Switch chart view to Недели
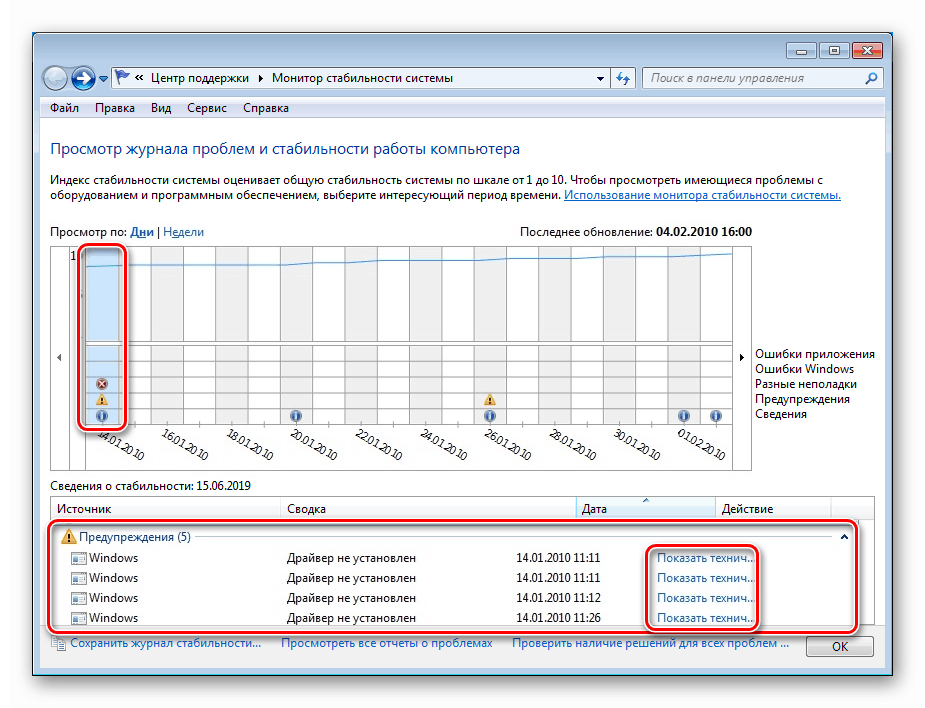 point(183,232)
